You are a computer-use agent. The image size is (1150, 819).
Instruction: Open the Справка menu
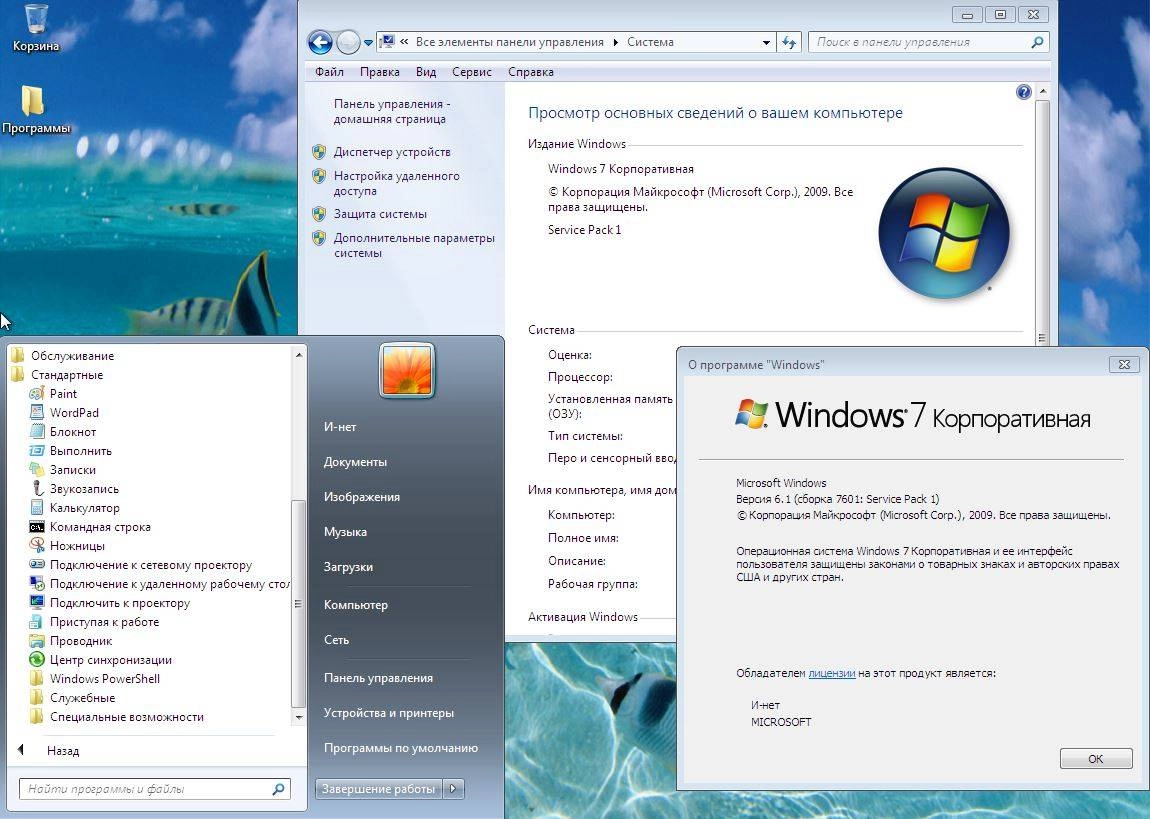pyautogui.click(x=530, y=72)
